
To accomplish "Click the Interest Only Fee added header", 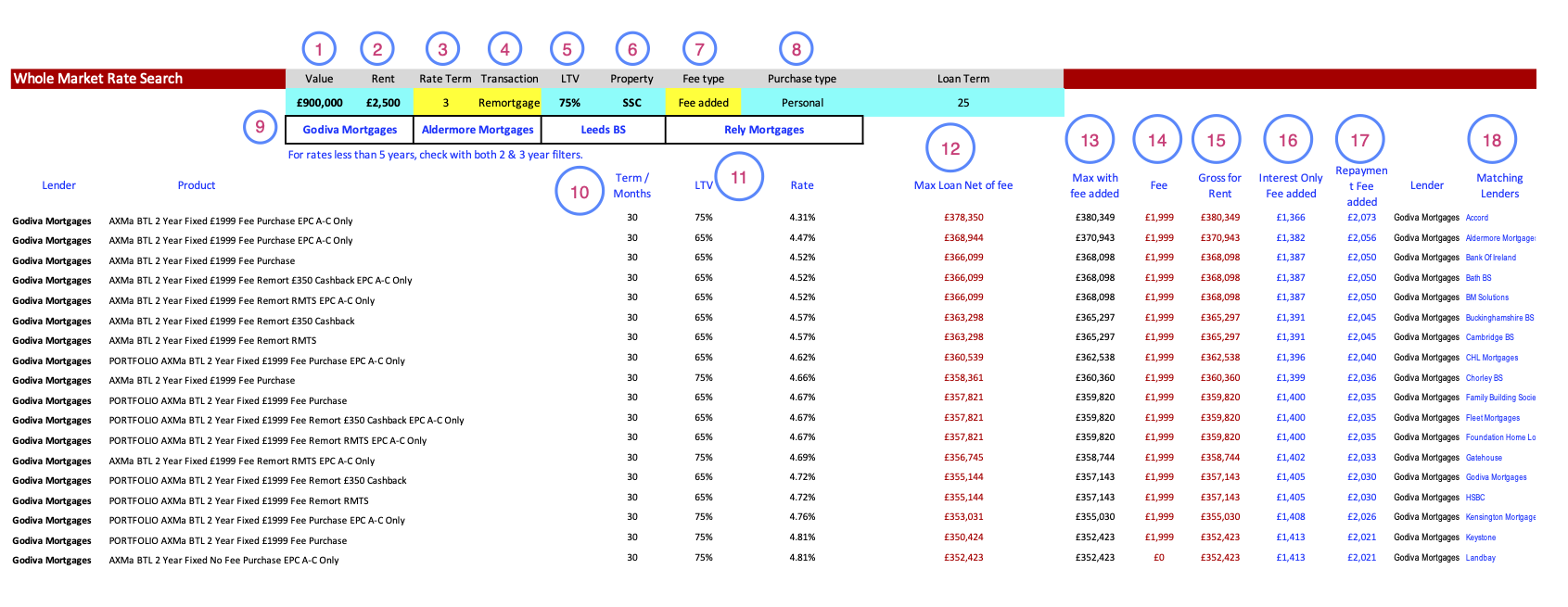I will (x=1291, y=185).
